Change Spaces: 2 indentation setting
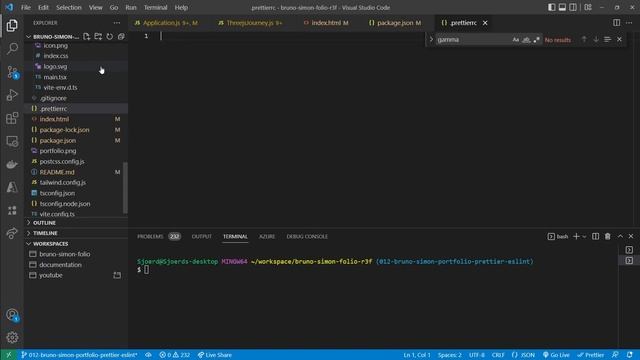The height and width of the screenshot is (360, 640). pos(449,355)
